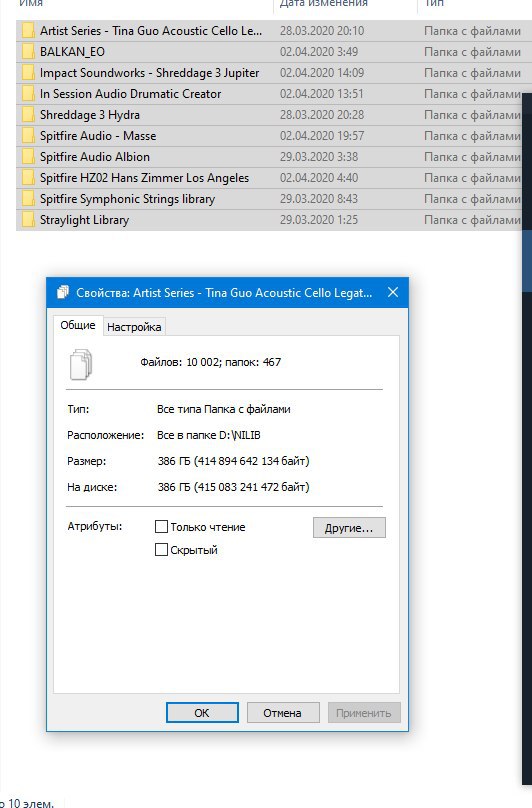Click the type cell of BALKAN_EO row
The height and width of the screenshot is (808, 532).
(x=473, y=52)
